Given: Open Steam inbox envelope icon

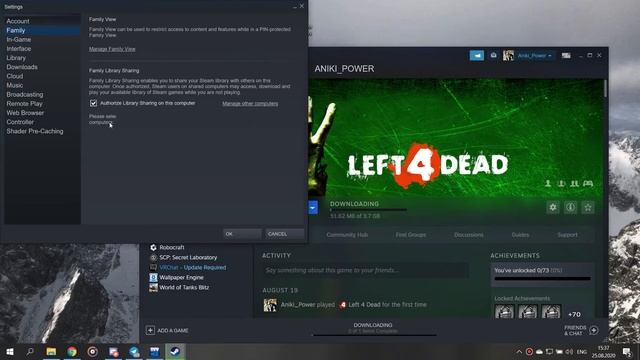Looking at the screenshot, I should 493,56.
